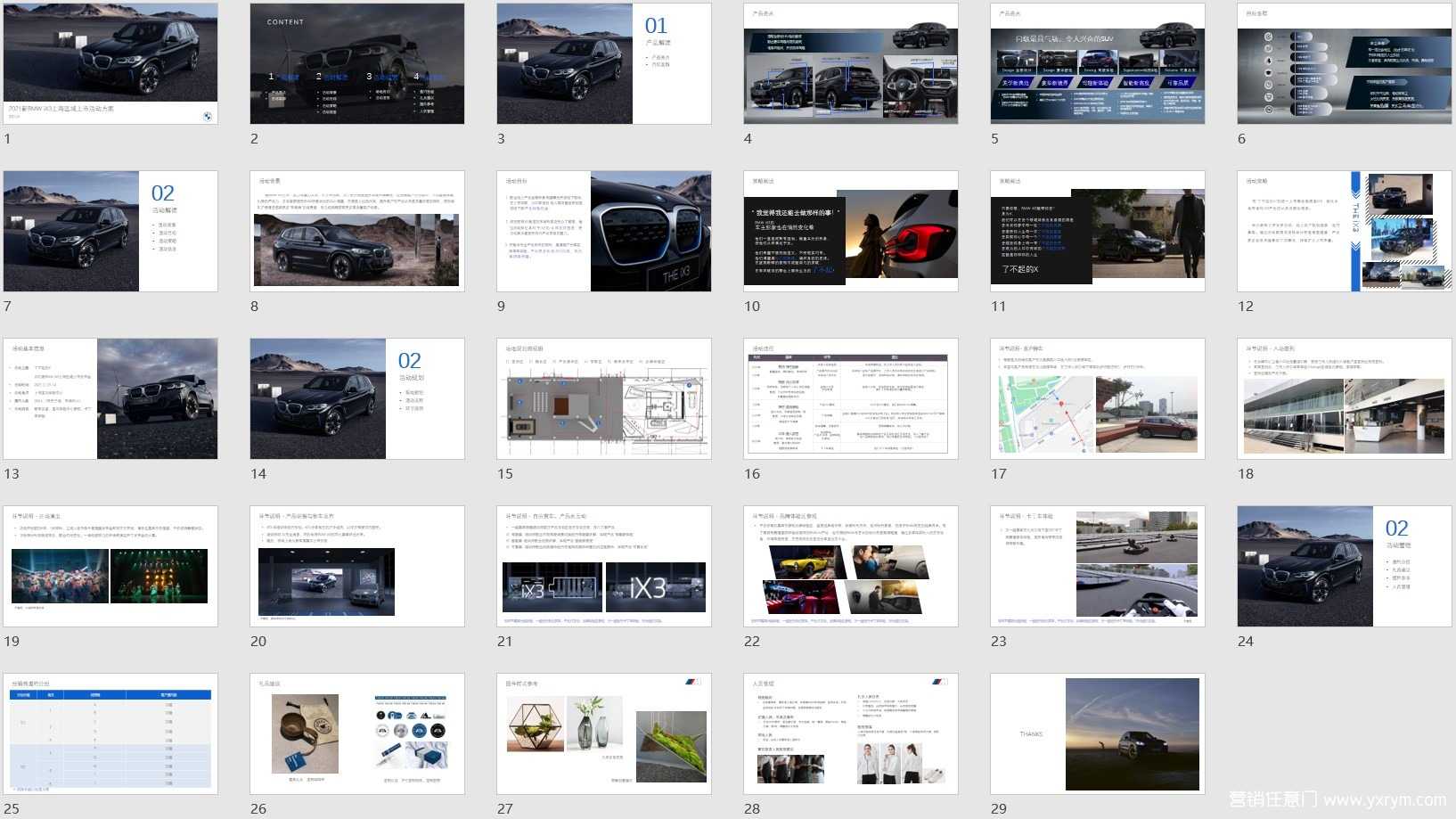Select slide 6 thumbnail
Viewport: 1456px width, 819px height.
pyautogui.click(x=1345, y=63)
